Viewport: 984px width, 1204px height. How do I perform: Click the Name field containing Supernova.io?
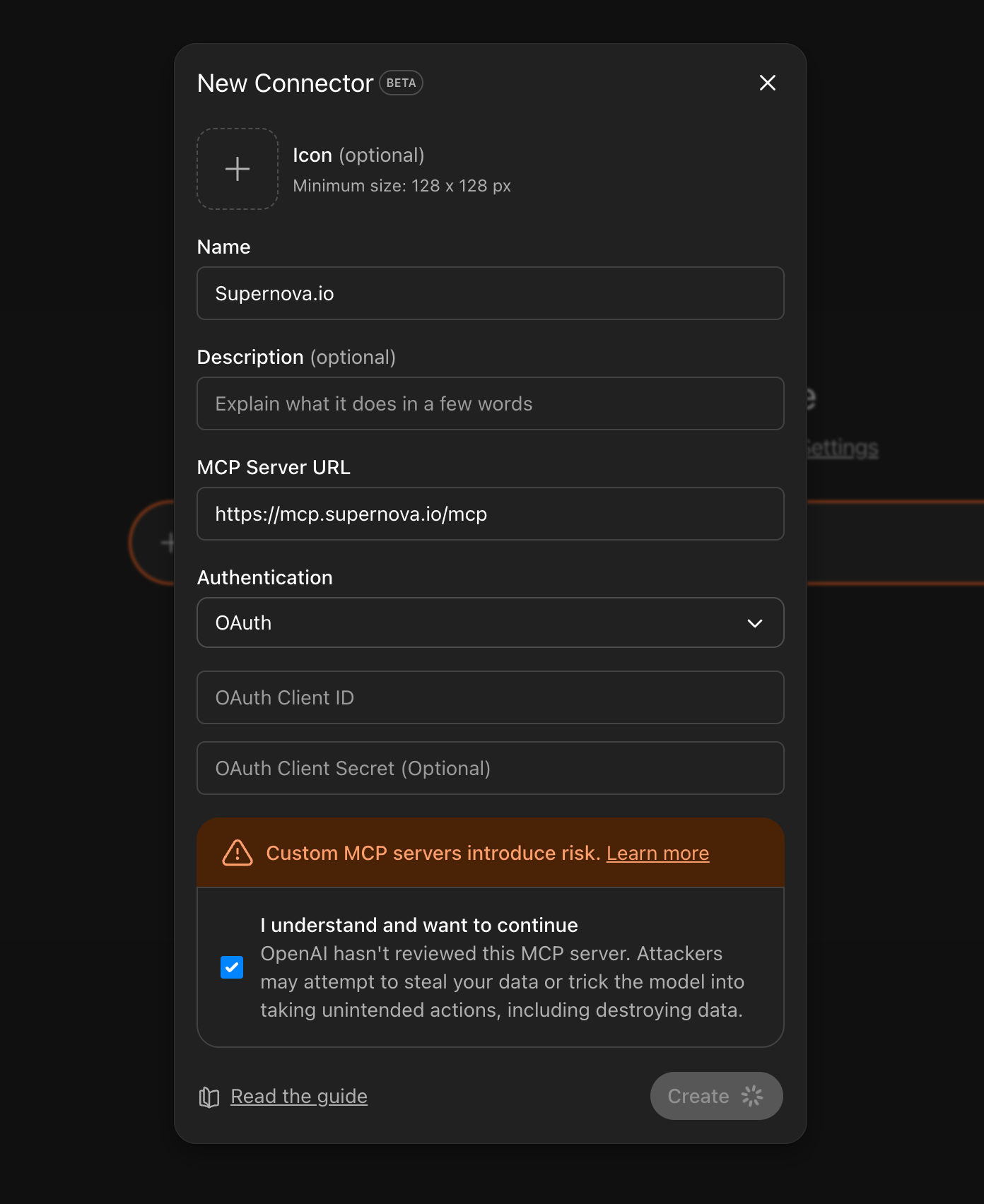click(489, 293)
